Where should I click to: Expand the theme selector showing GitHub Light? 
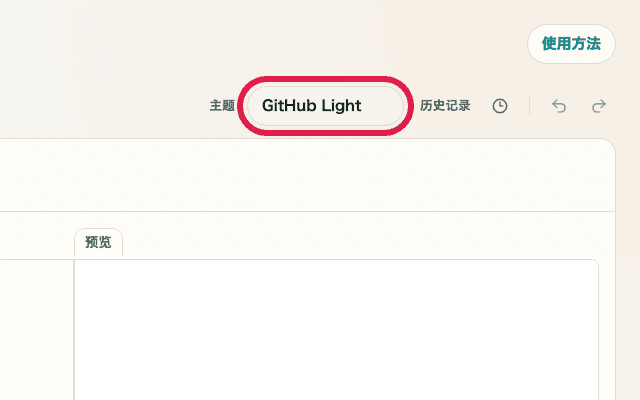pos(325,106)
